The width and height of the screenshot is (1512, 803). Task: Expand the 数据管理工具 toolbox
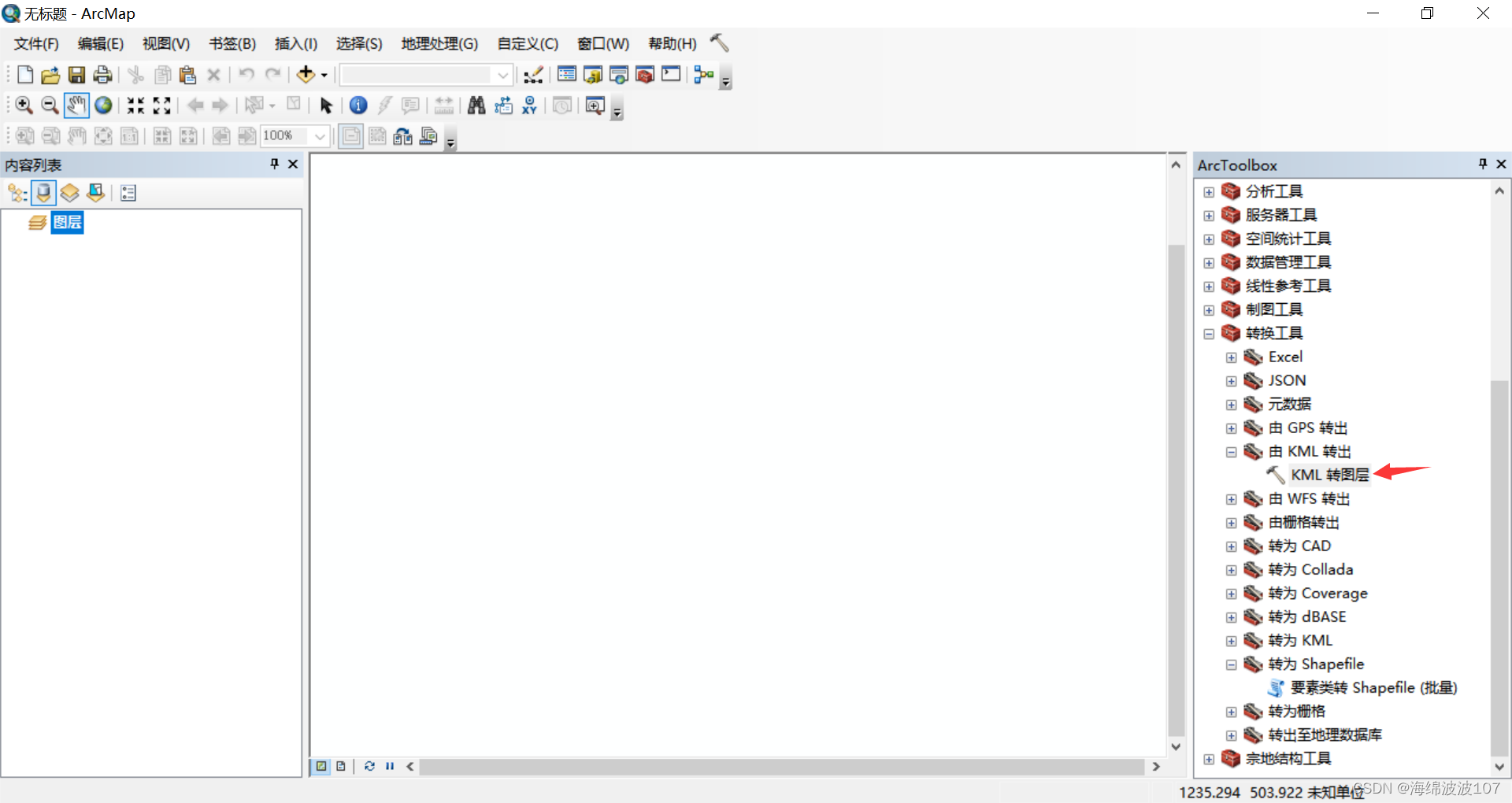click(1209, 263)
